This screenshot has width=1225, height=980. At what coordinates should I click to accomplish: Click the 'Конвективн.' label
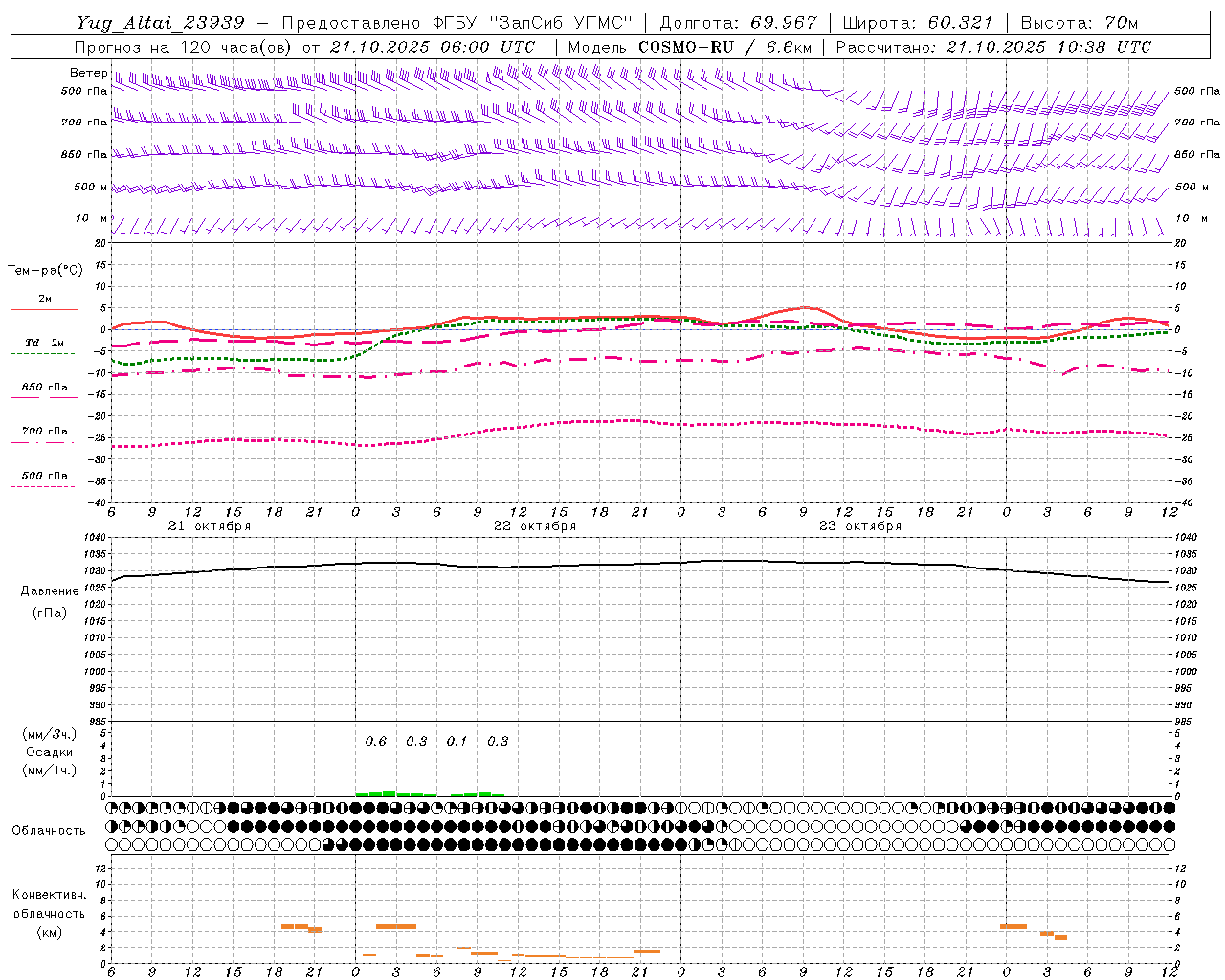(x=50, y=895)
